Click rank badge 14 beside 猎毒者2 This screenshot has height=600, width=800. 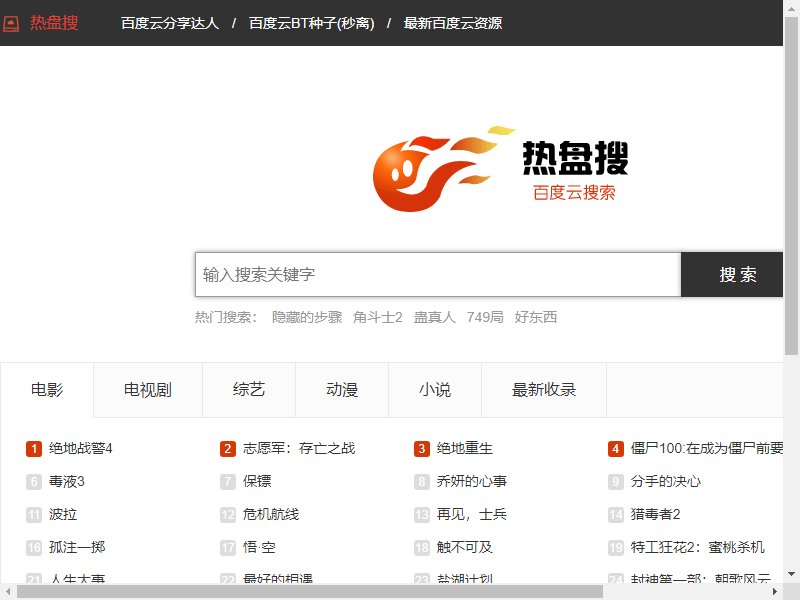click(616, 515)
